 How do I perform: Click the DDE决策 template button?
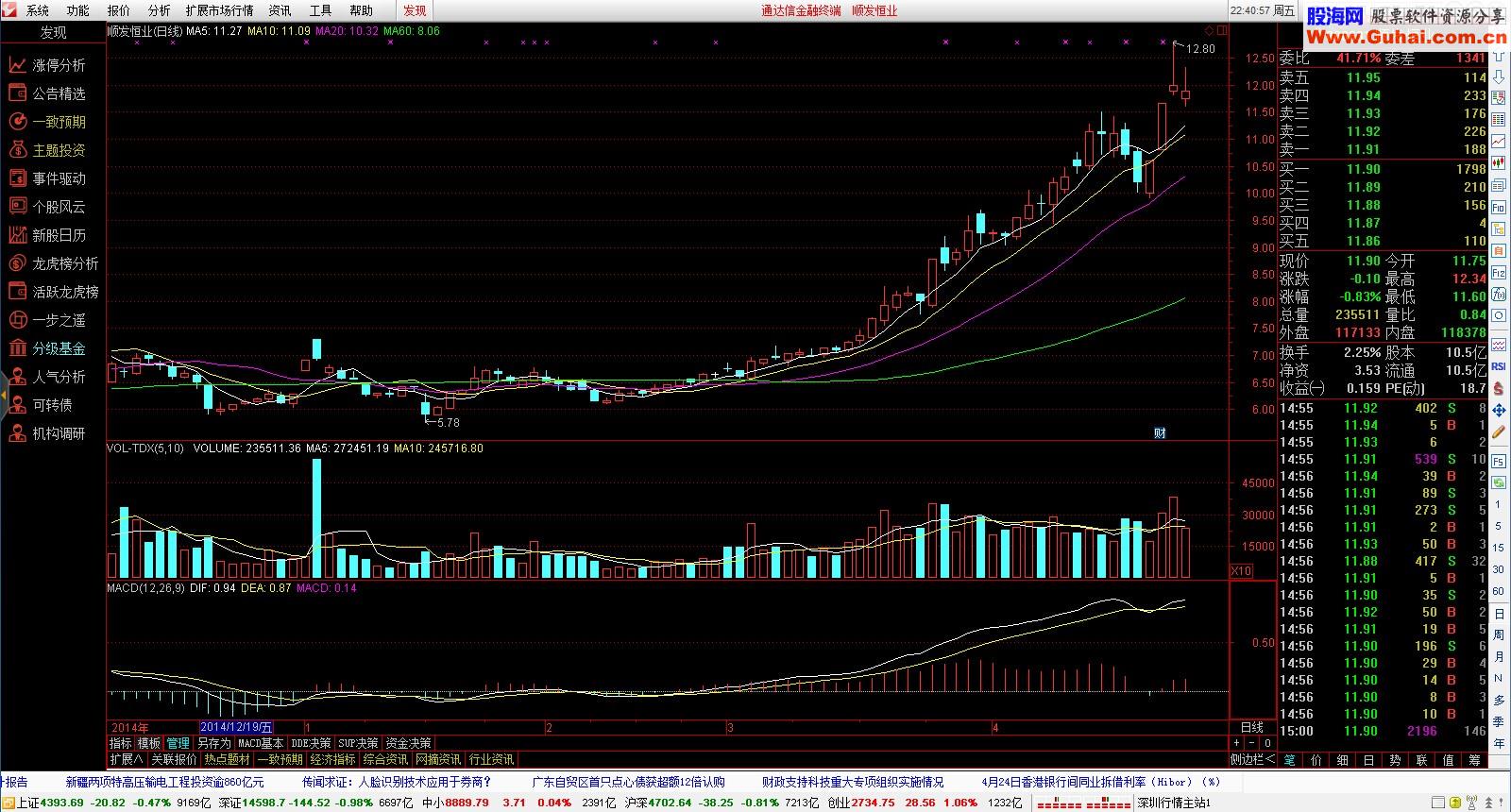[x=312, y=743]
